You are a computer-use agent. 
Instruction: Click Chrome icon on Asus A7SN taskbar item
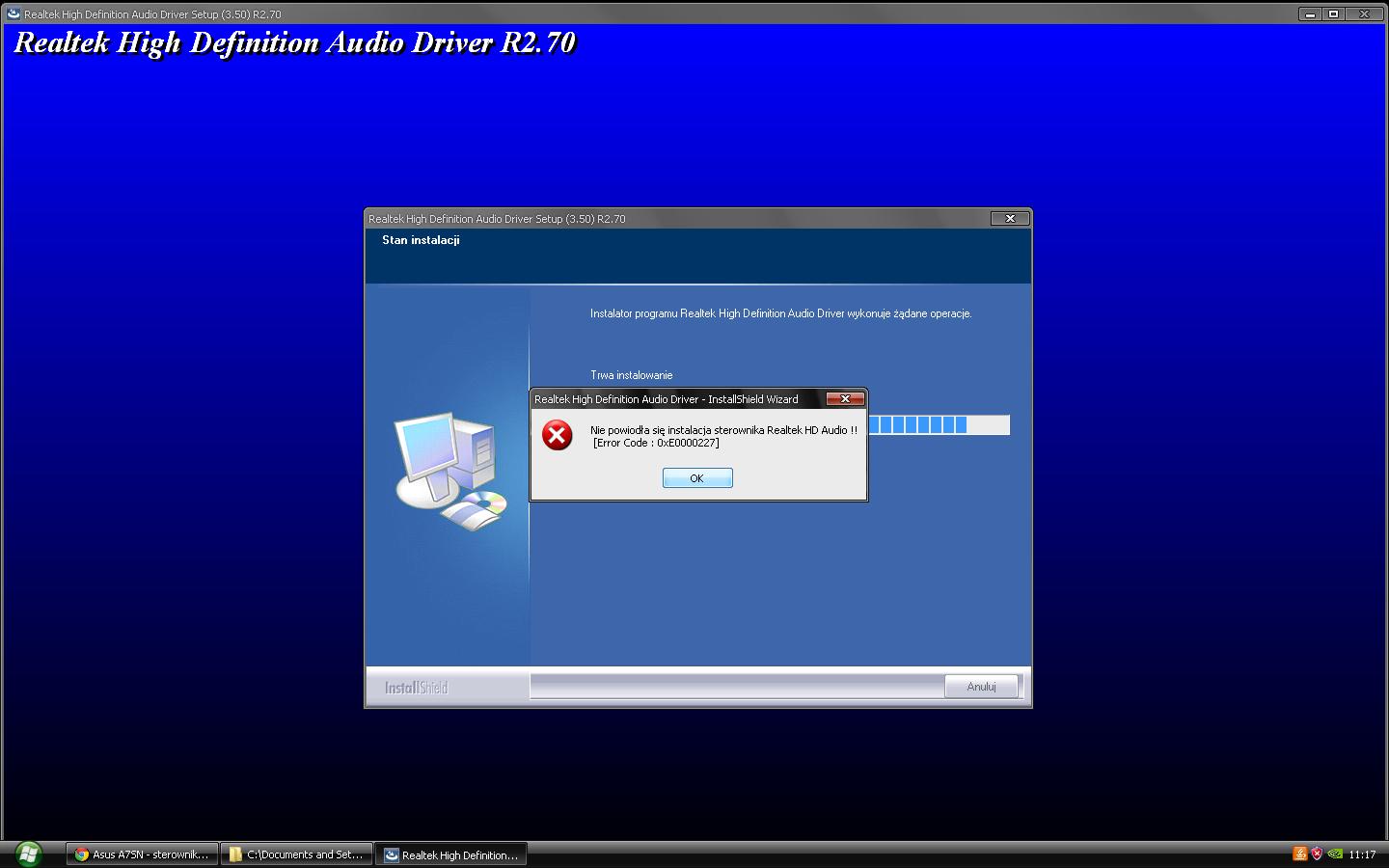point(82,854)
